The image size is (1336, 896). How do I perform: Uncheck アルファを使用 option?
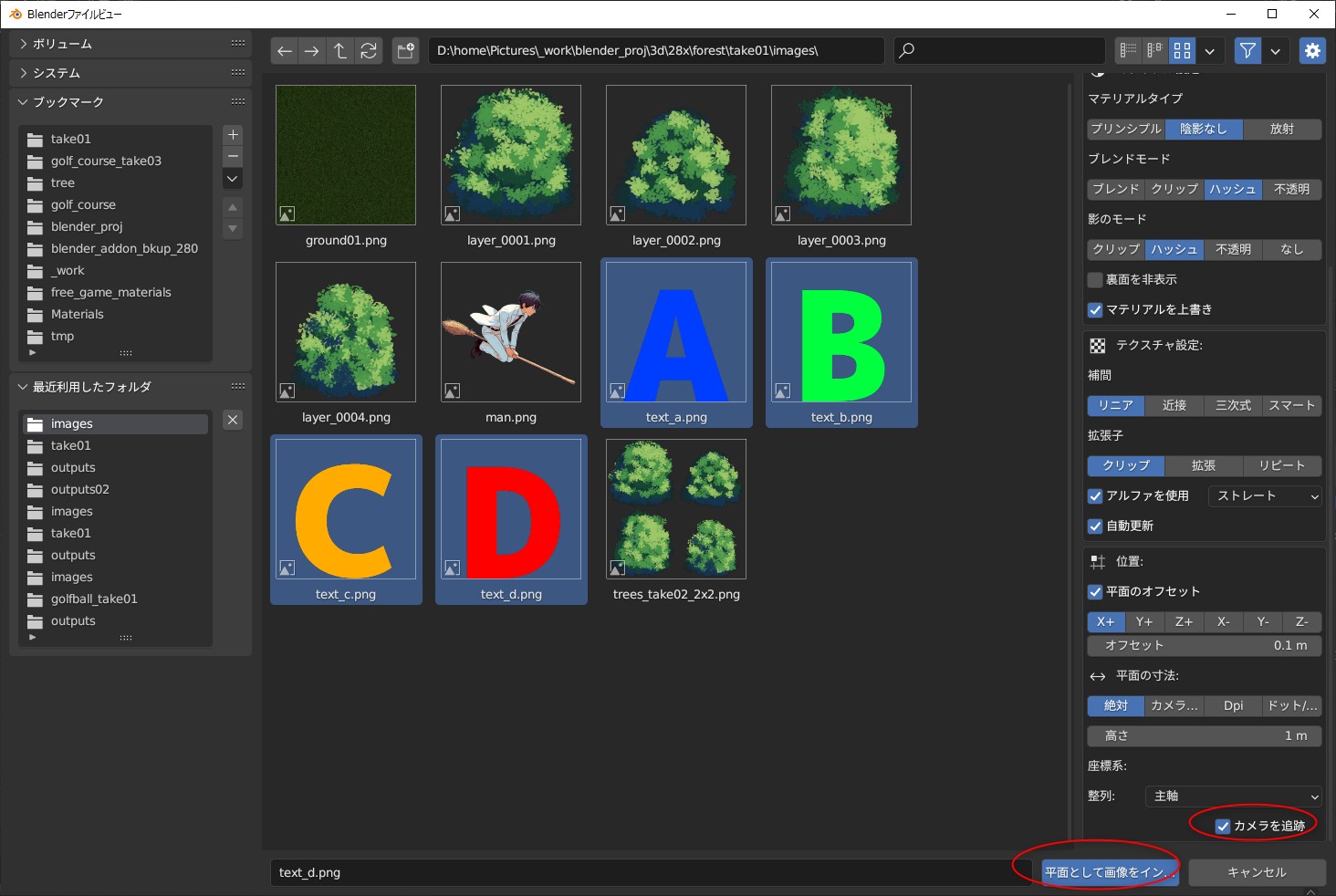point(1095,496)
